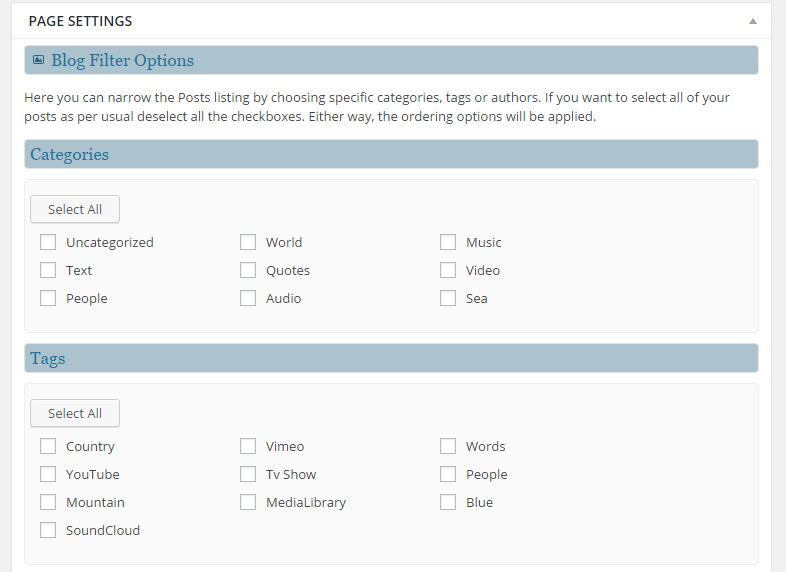
Task: Click the Blog Filter Options image icon
Action: coord(38,60)
